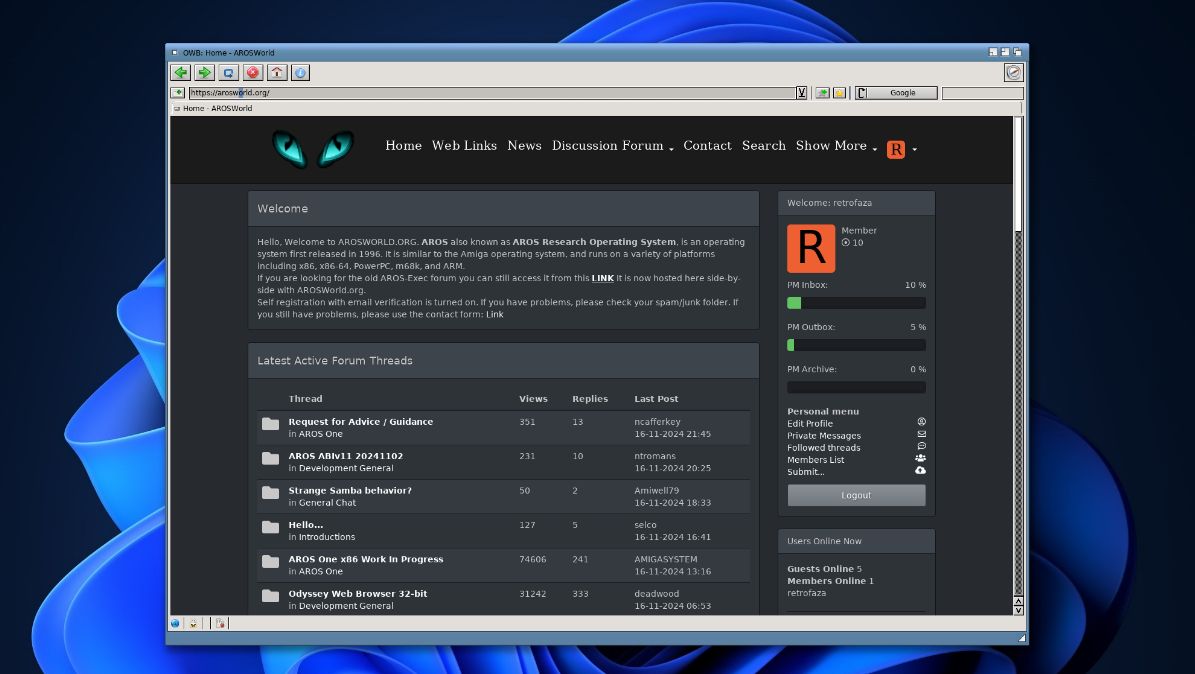Reload the page using the blue reload icon
This screenshot has width=1195, height=674.
229,72
